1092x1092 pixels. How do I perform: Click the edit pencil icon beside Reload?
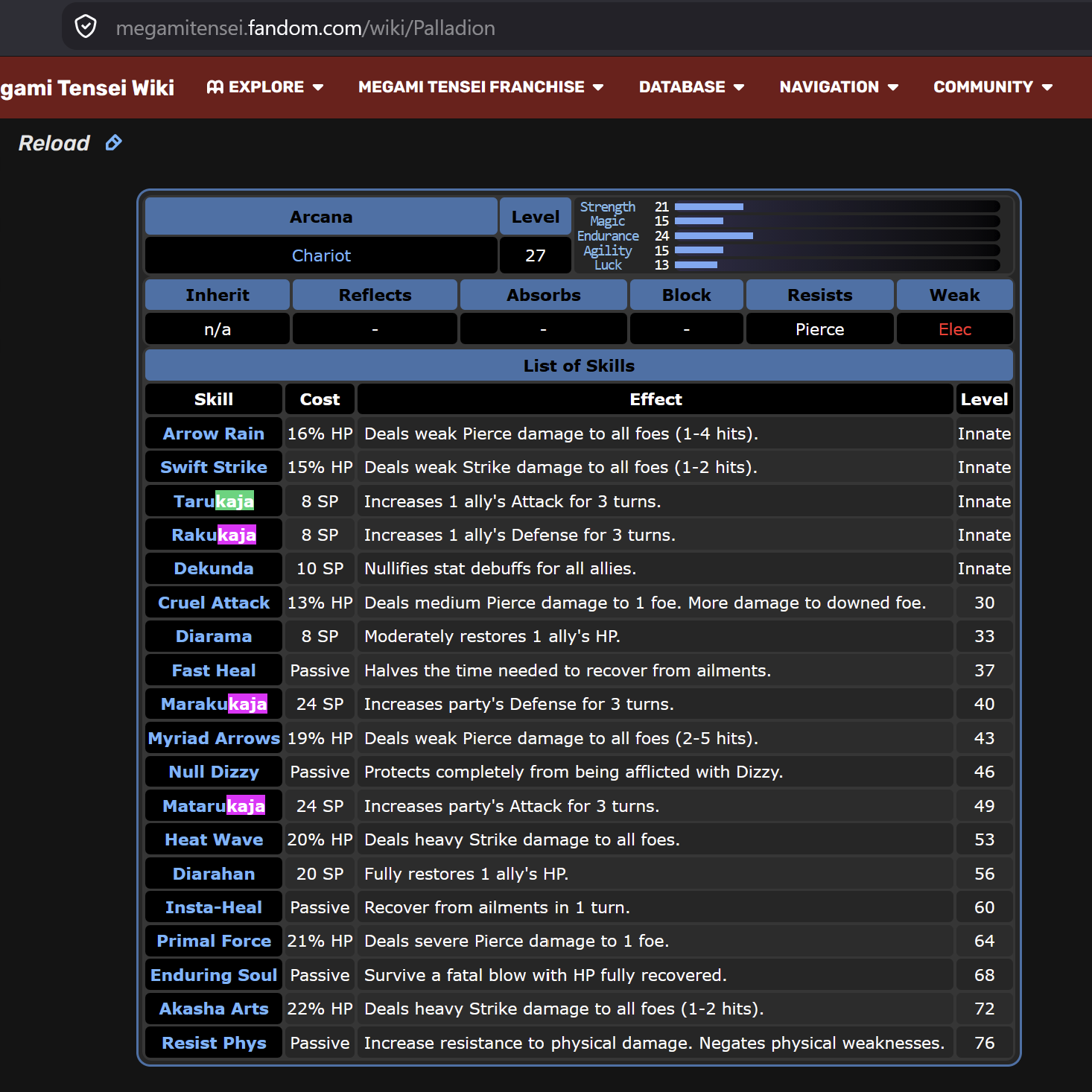tap(113, 142)
